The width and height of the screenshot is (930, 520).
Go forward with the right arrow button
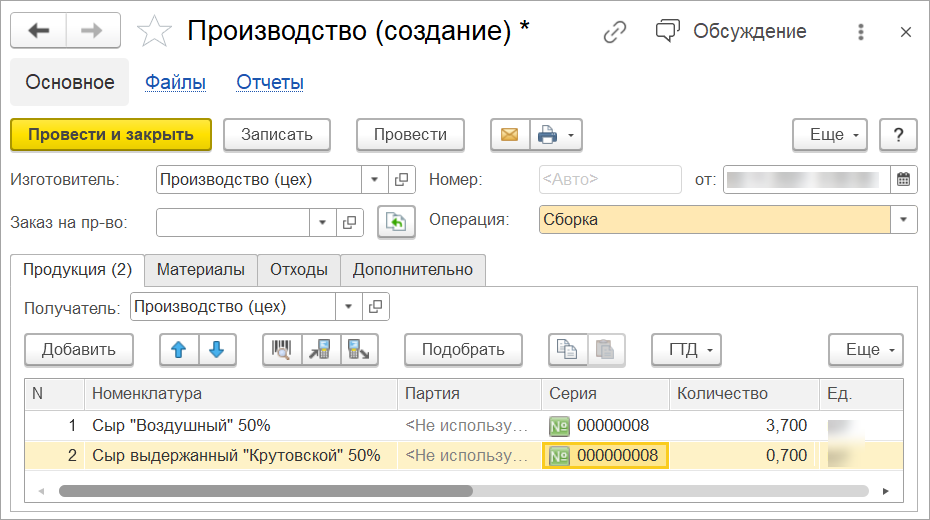tap(93, 31)
